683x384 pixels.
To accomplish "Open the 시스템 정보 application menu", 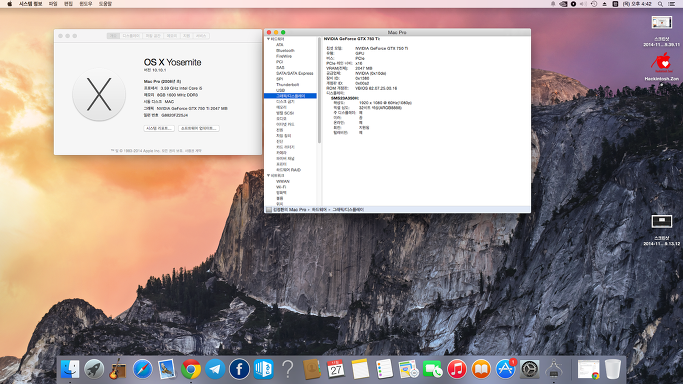I will (30, 4).
